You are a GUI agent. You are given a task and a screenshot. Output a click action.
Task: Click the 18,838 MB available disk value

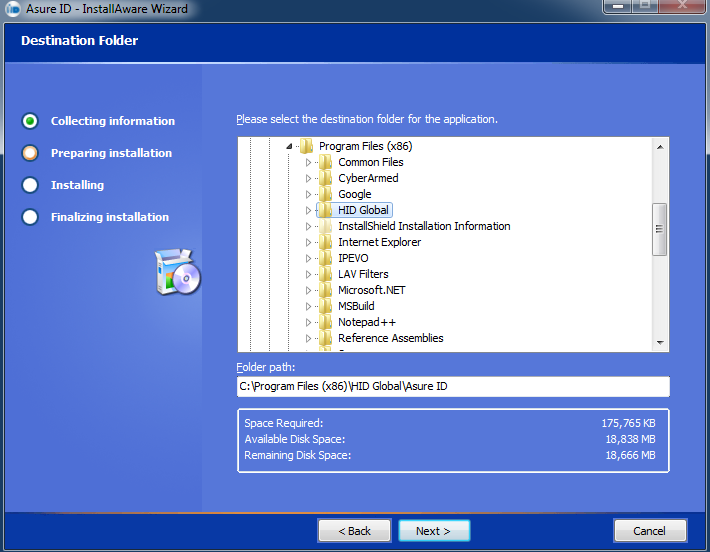(630, 439)
